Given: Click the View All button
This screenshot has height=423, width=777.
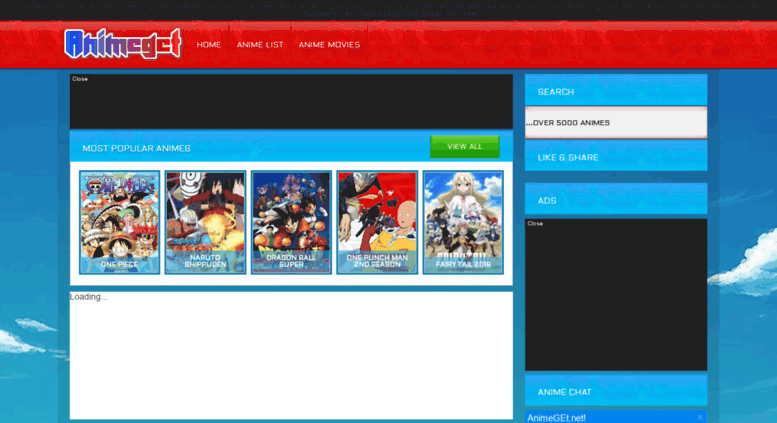Looking at the screenshot, I should (x=464, y=147).
